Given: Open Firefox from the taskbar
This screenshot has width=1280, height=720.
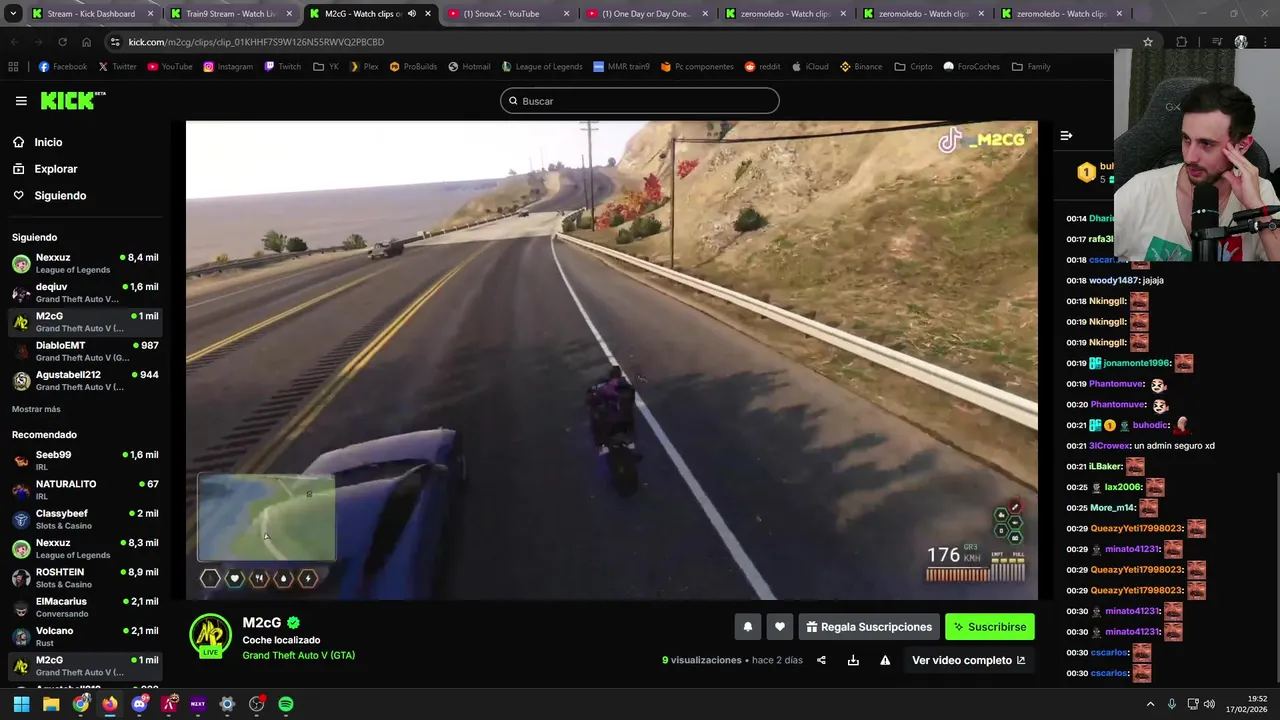Looking at the screenshot, I should point(110,704).
